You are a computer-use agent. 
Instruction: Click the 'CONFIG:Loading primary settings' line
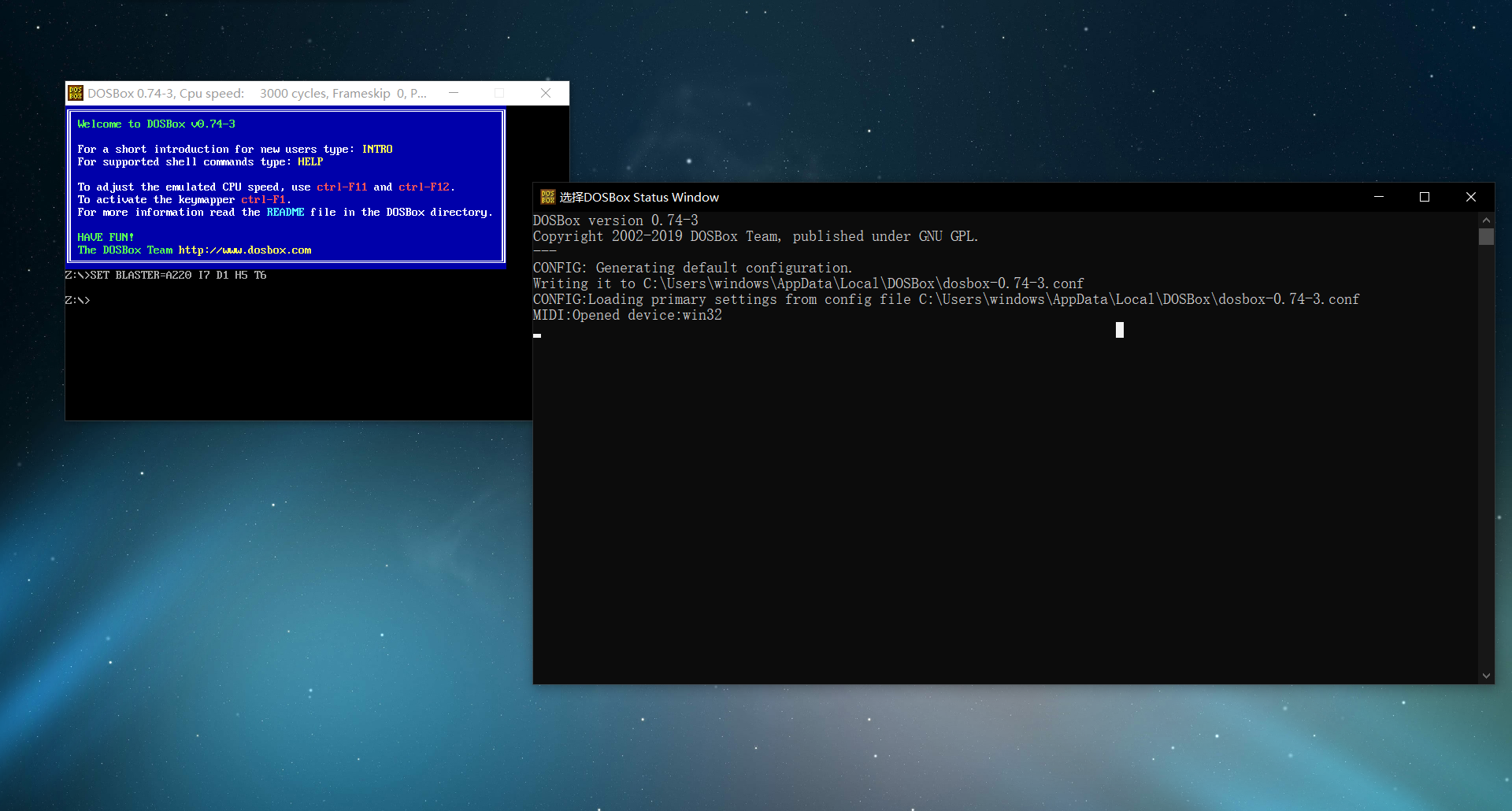(947, 299)
